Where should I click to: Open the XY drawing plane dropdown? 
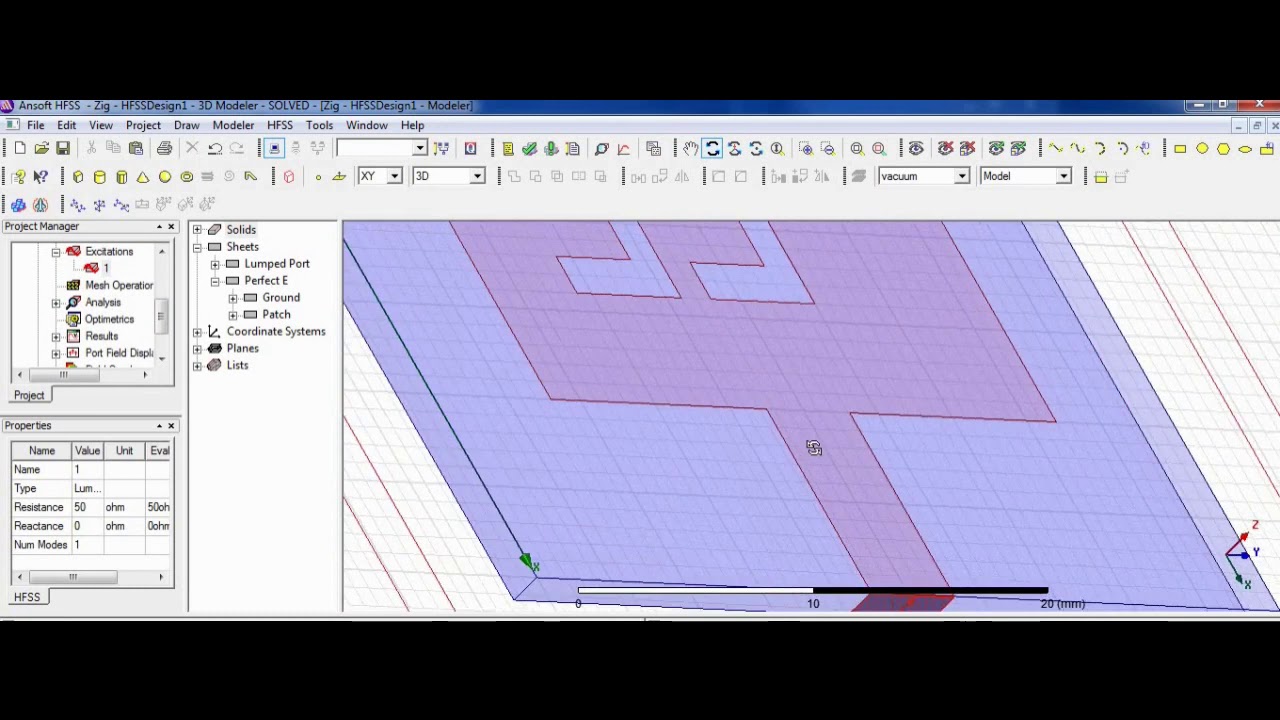click(394, 176)
